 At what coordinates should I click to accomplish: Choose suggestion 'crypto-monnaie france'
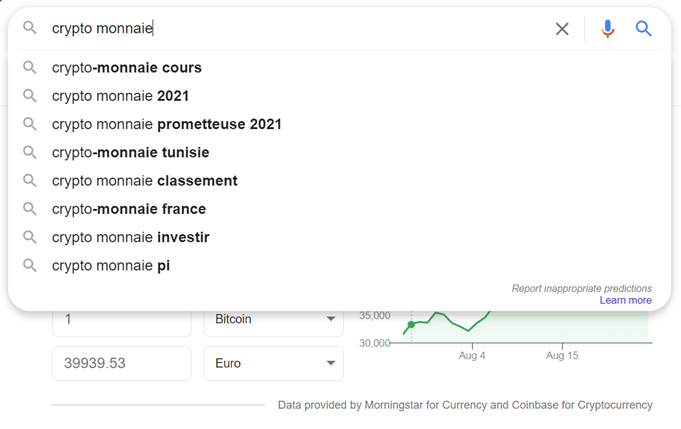[x=129, y=209]
